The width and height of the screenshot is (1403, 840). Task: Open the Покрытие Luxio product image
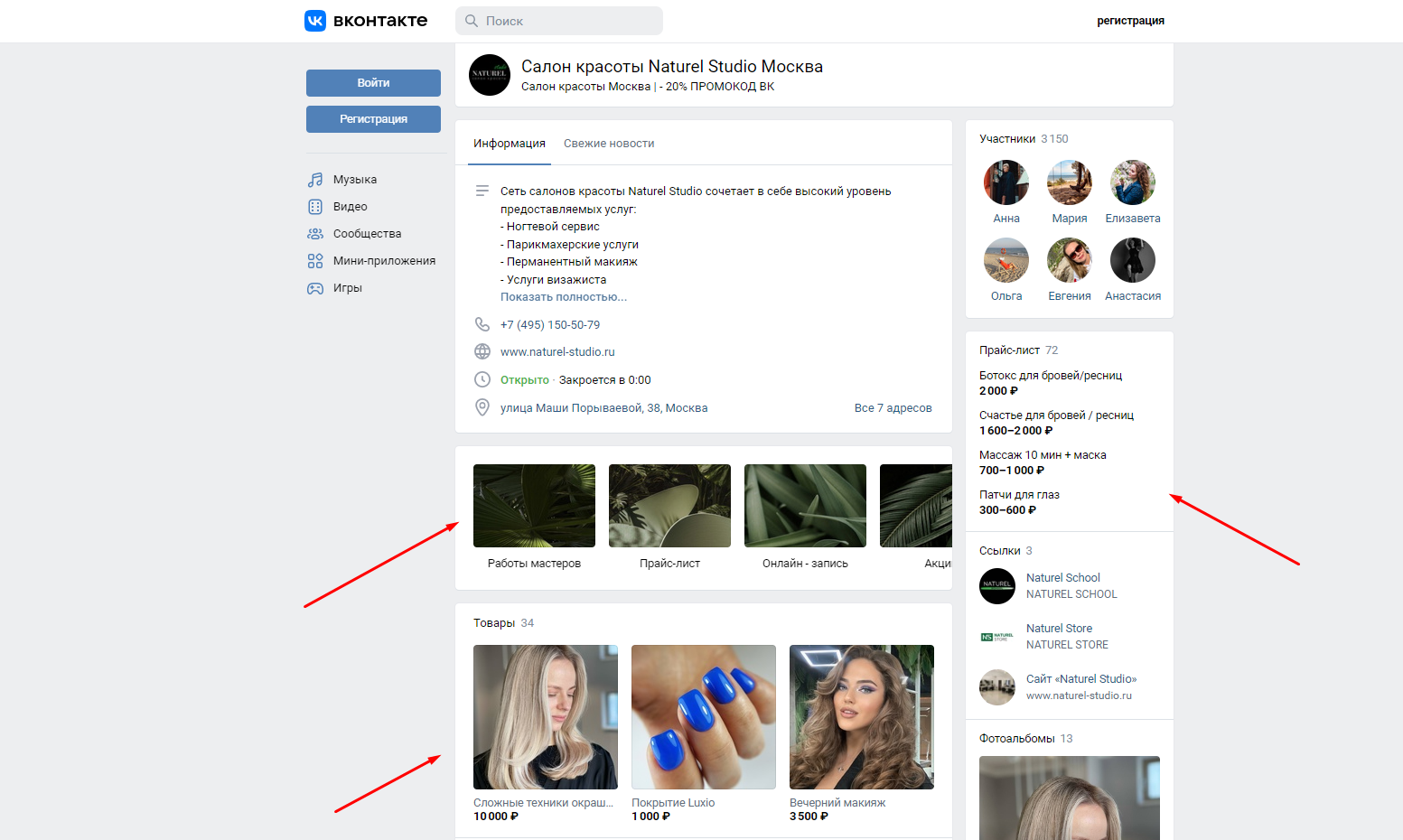(x=704, y=717)
